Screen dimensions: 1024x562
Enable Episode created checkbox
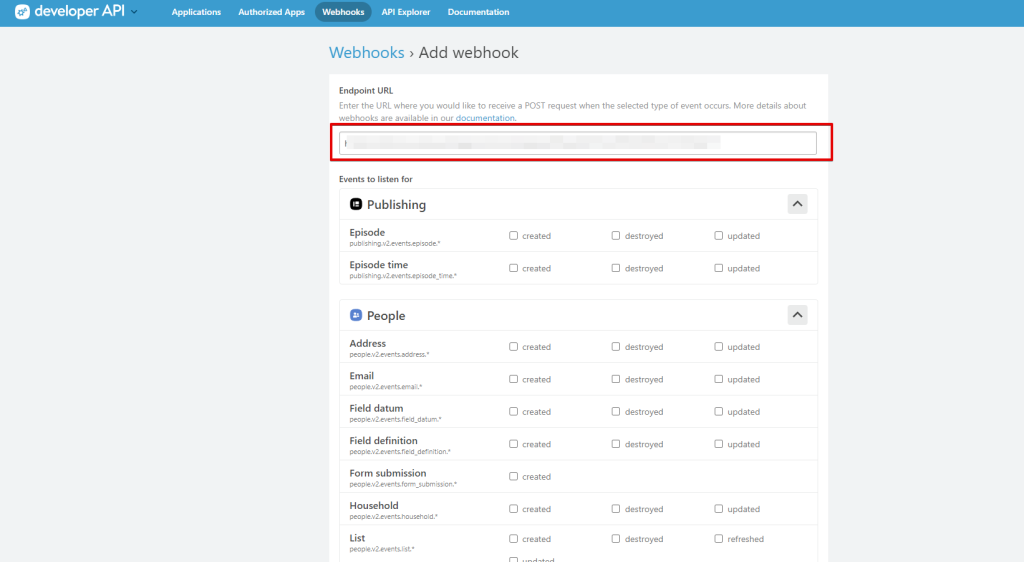[x=514, y=236]
